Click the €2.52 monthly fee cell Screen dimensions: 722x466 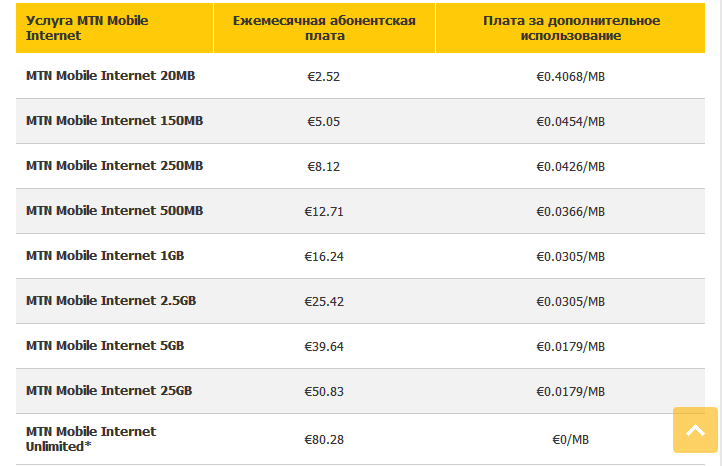pyautogui.click(x=324, y=76)
